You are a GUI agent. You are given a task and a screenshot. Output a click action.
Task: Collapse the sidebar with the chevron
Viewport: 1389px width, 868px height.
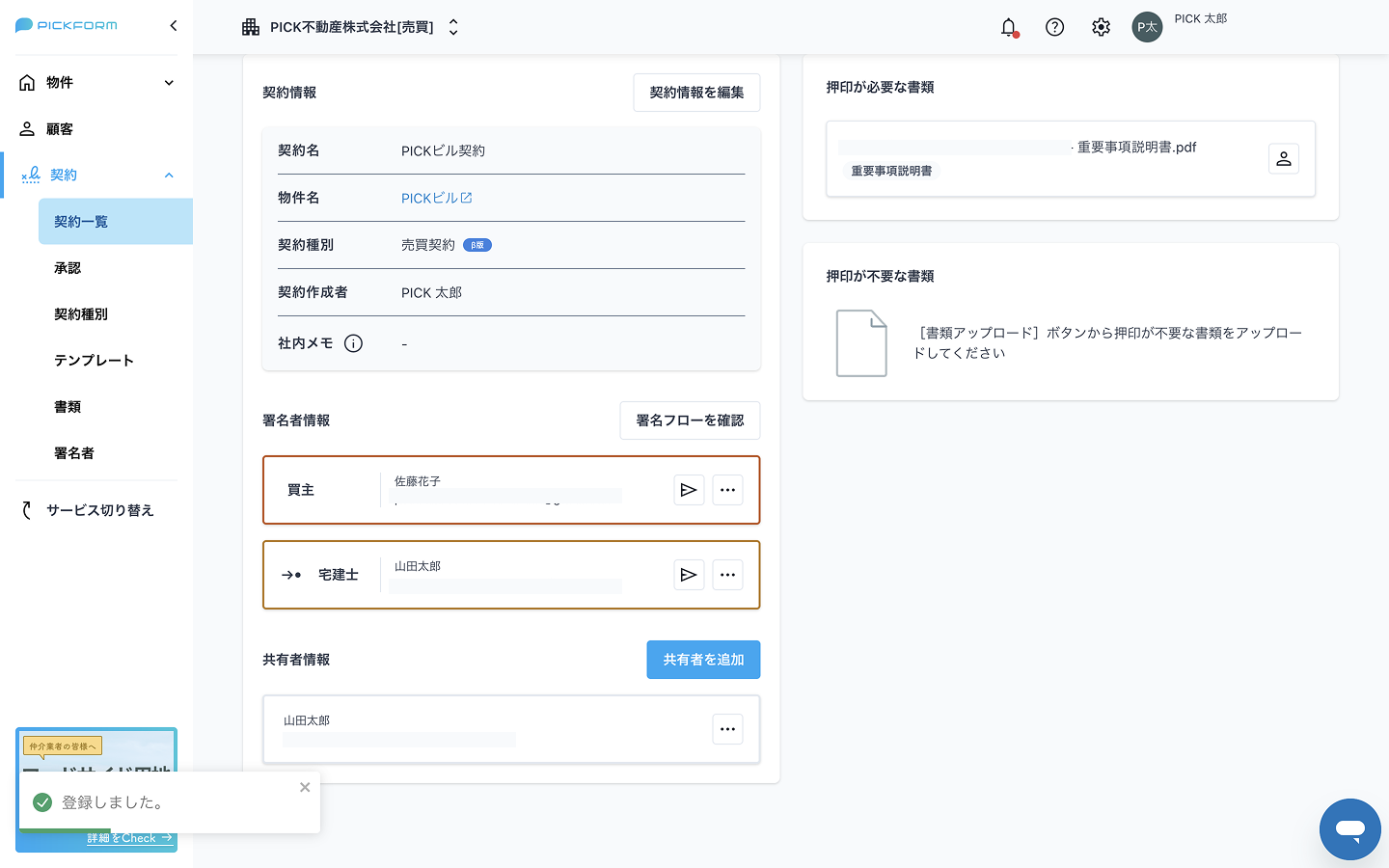pyautogui.click(x=174, y=26)
